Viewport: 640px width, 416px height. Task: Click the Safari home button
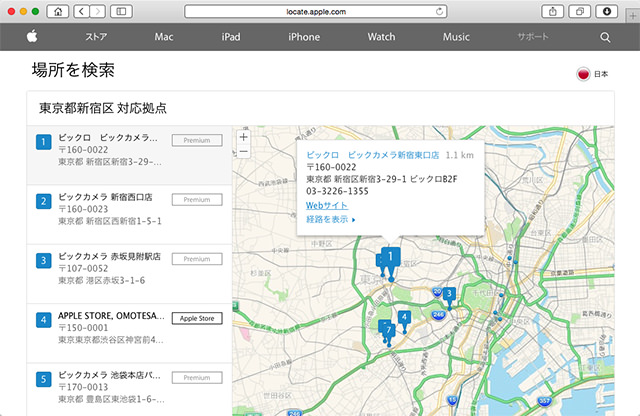click(x=58, y=11)
